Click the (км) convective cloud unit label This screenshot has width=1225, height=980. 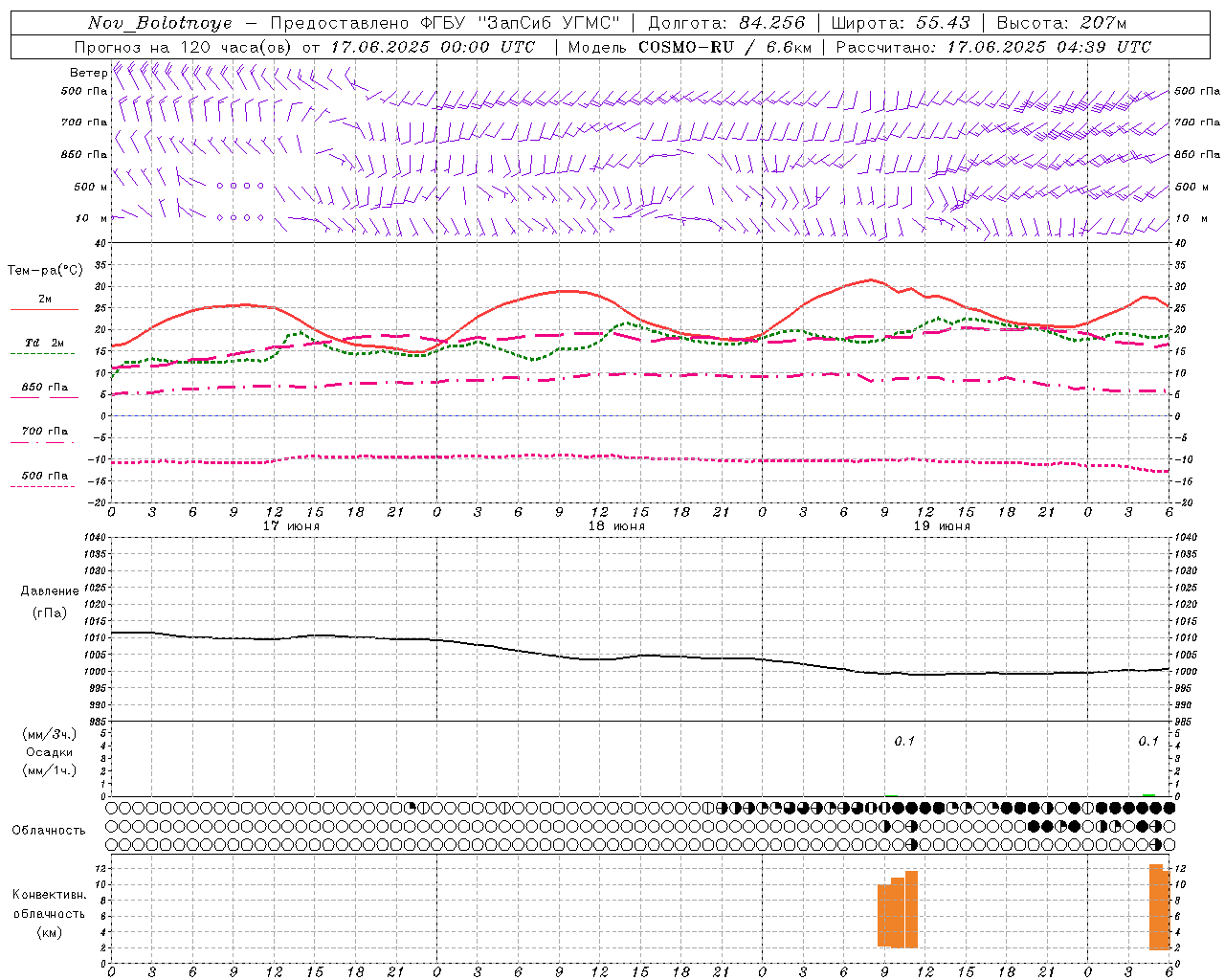point(49,932)
